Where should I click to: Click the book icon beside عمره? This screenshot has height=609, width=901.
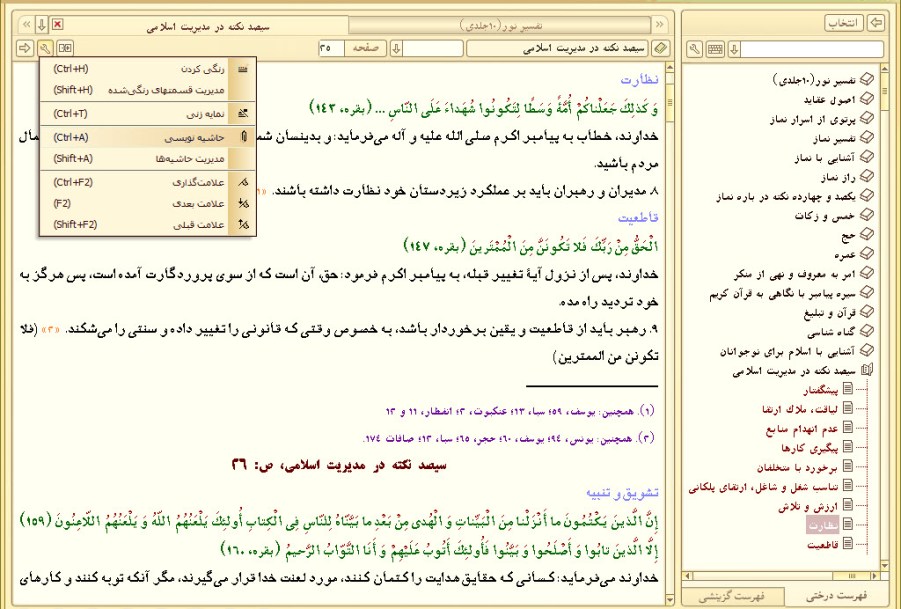[867, 253]
